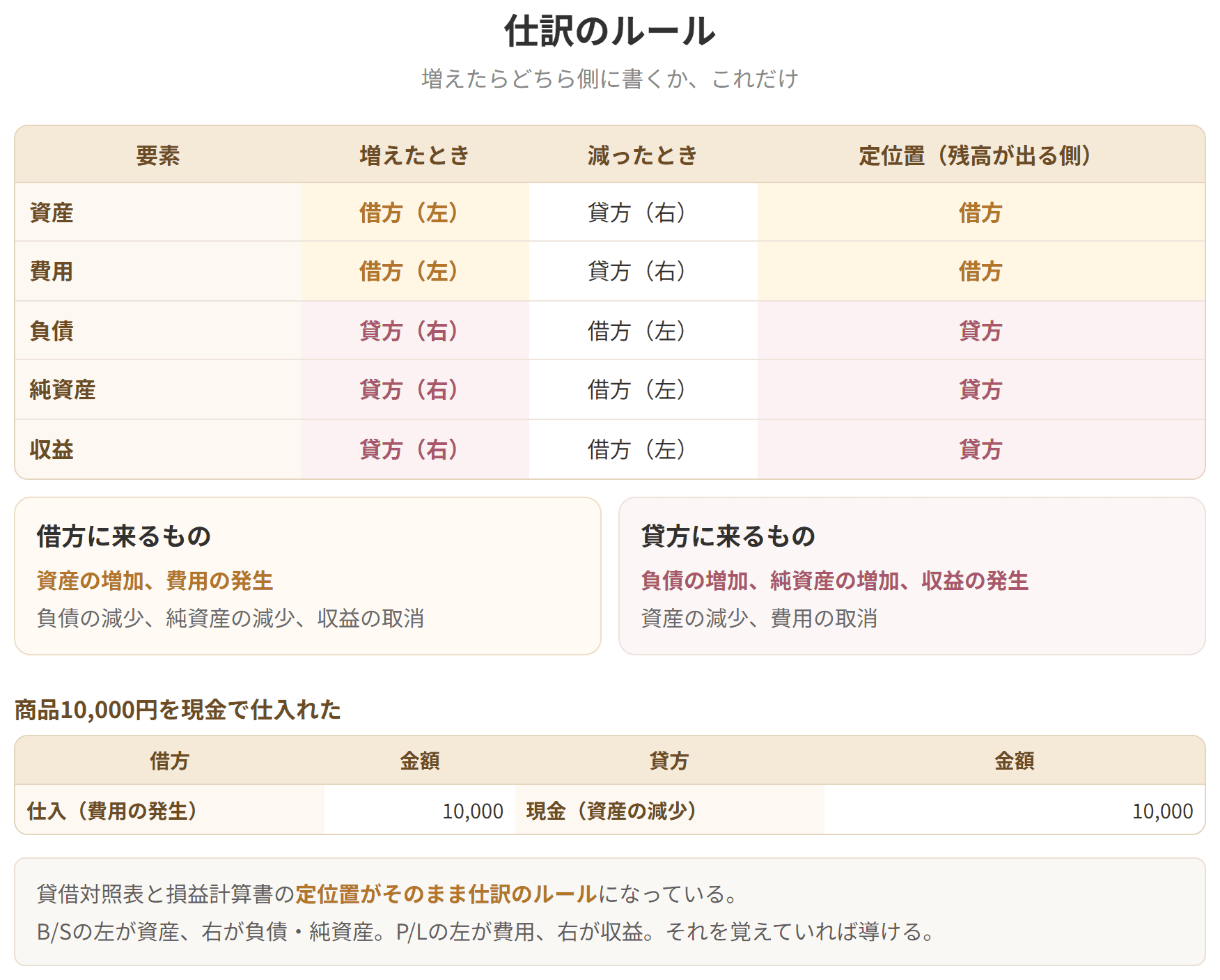Select the 費用 row label
This screenshot has height=980, width=1220.
tap(52, 271)
